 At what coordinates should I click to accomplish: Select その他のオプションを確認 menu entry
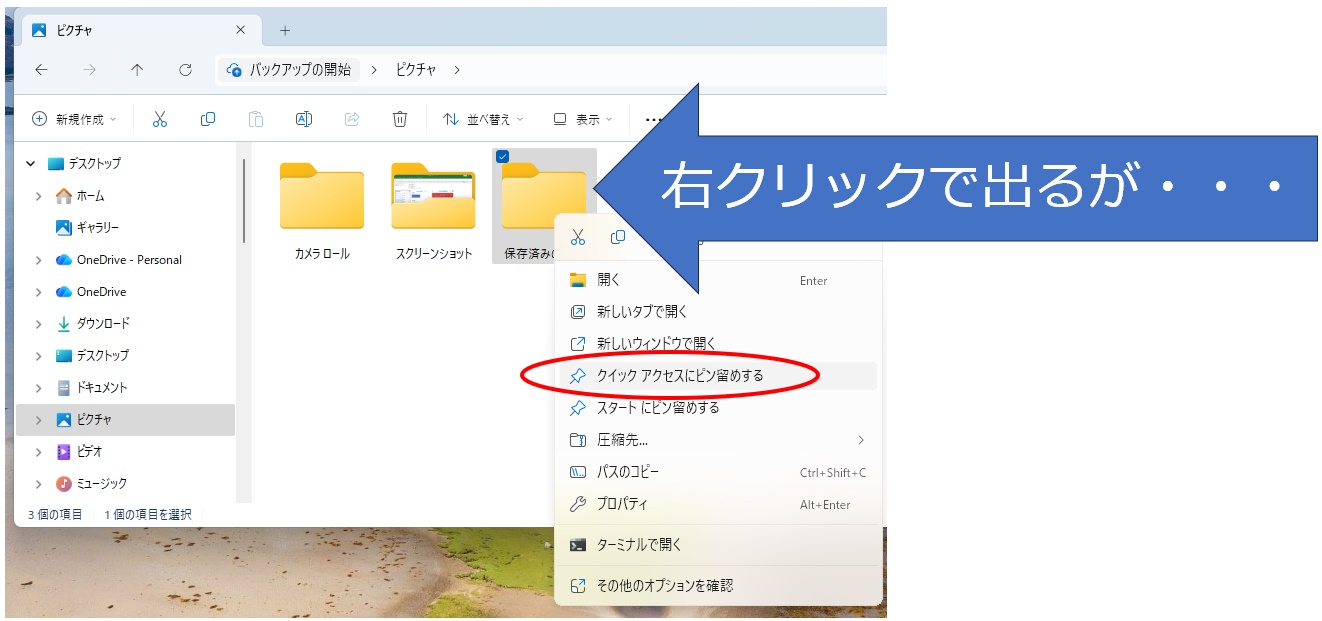(664, 585)
